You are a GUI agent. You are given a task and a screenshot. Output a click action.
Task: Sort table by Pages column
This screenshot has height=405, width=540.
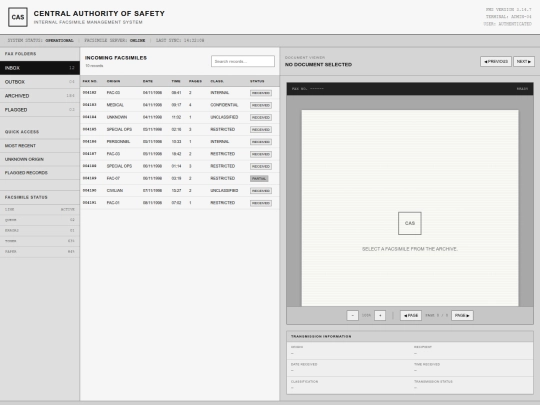tap(195, 81)
